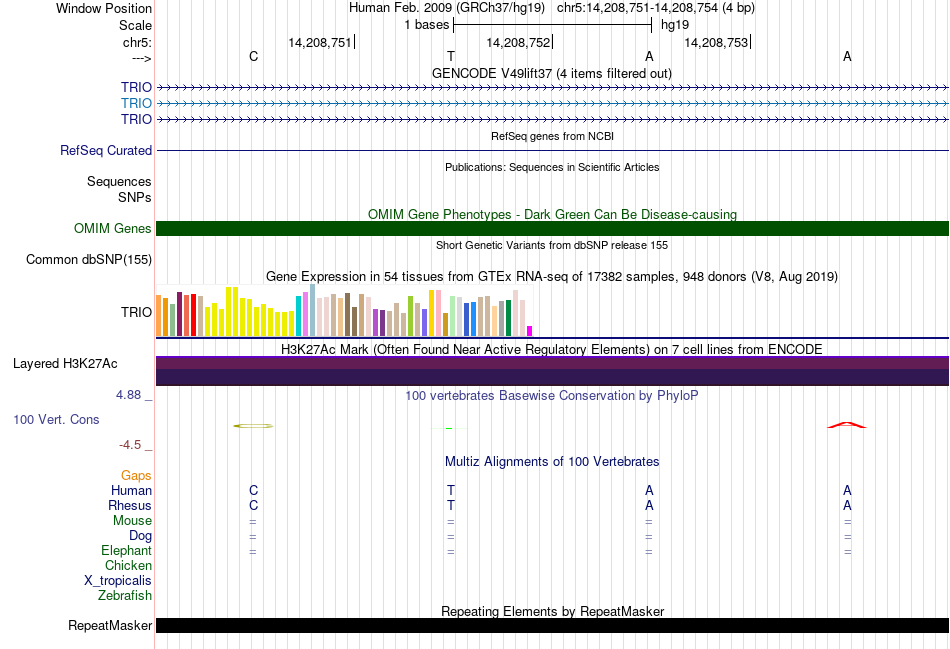This screenshot has width=950, height=649.
Task: Click the X_tropicalis alignment row label
Action: (118, 581)
